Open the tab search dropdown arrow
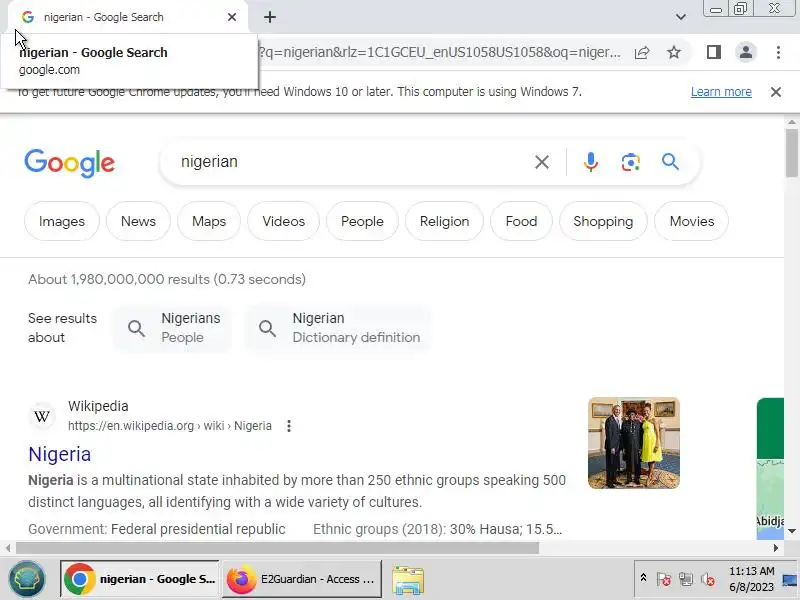This screenshot has width=800, height=600. click(681, 17)
